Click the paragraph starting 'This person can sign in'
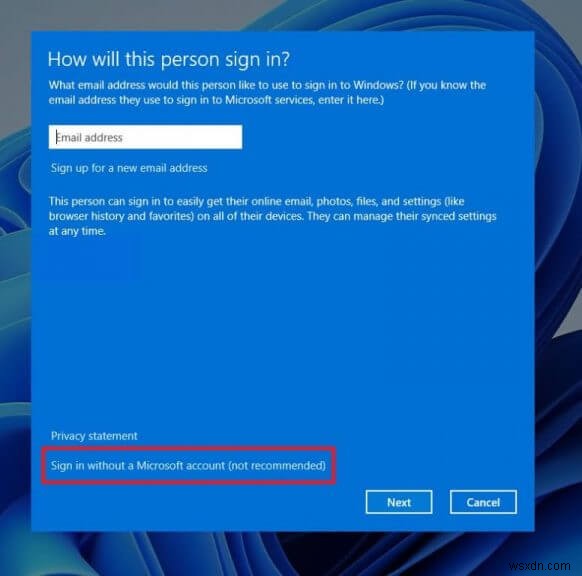The height and width of the screenshot is (576, 582). [x=272, y=216]
